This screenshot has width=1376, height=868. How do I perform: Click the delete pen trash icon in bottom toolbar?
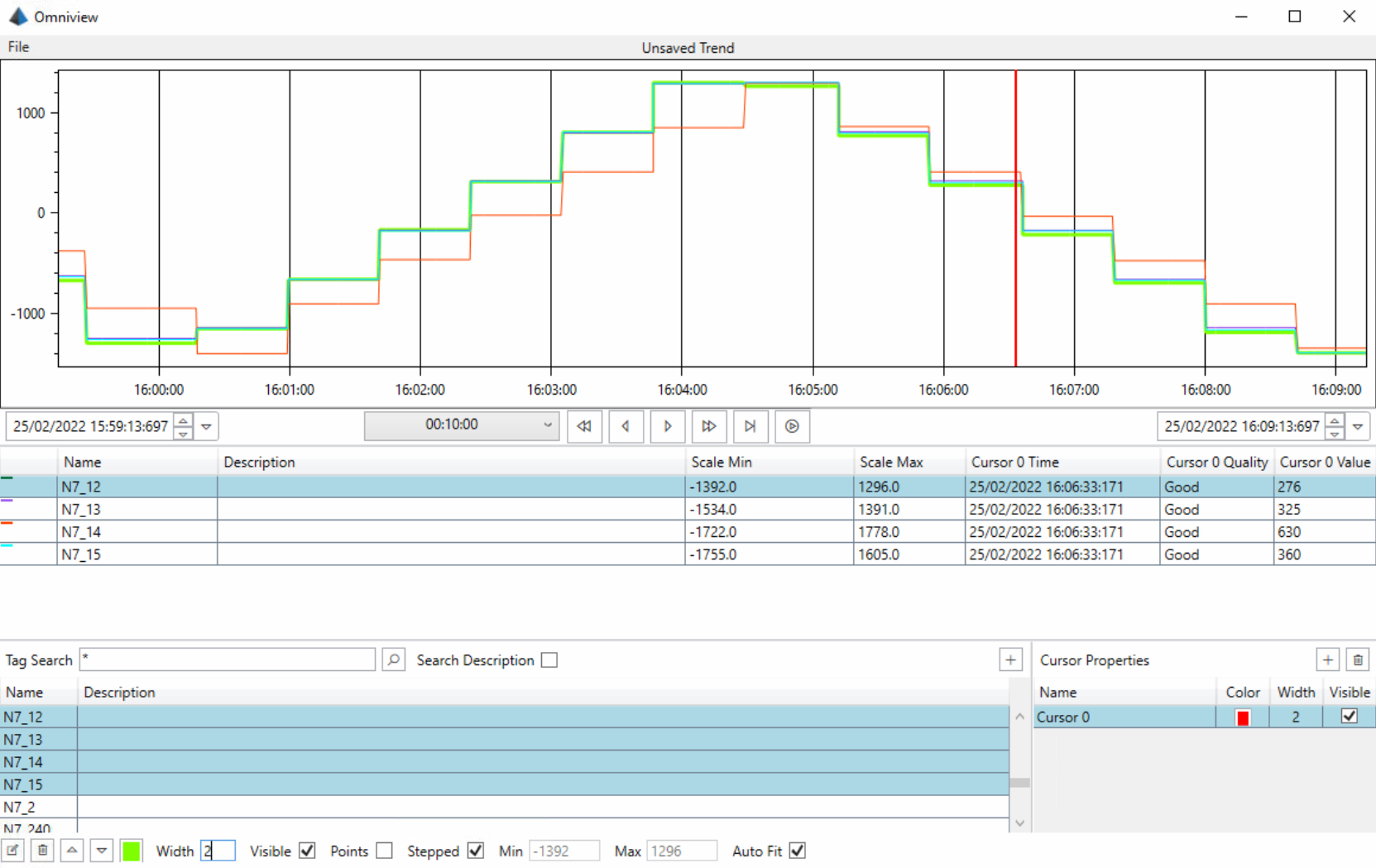tap(43, 851)
